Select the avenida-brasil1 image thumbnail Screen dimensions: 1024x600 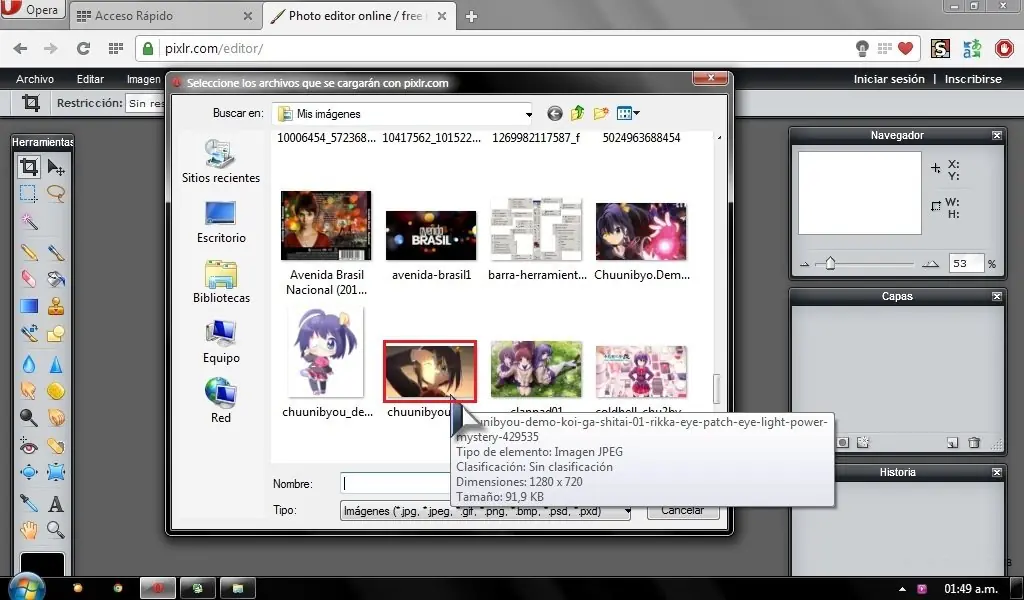point(431,236)
